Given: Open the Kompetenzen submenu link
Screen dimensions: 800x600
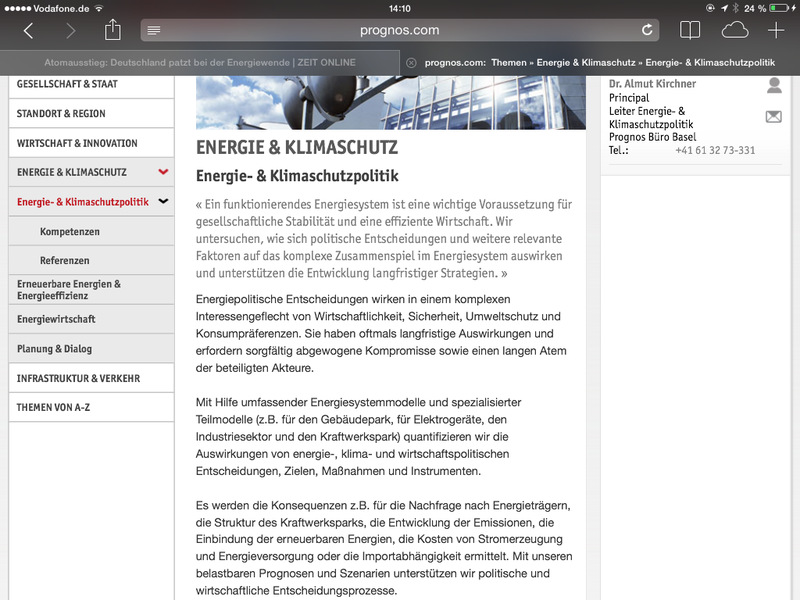Looking at the screenshot, I should pyautogui.click(x=70, y=232).
